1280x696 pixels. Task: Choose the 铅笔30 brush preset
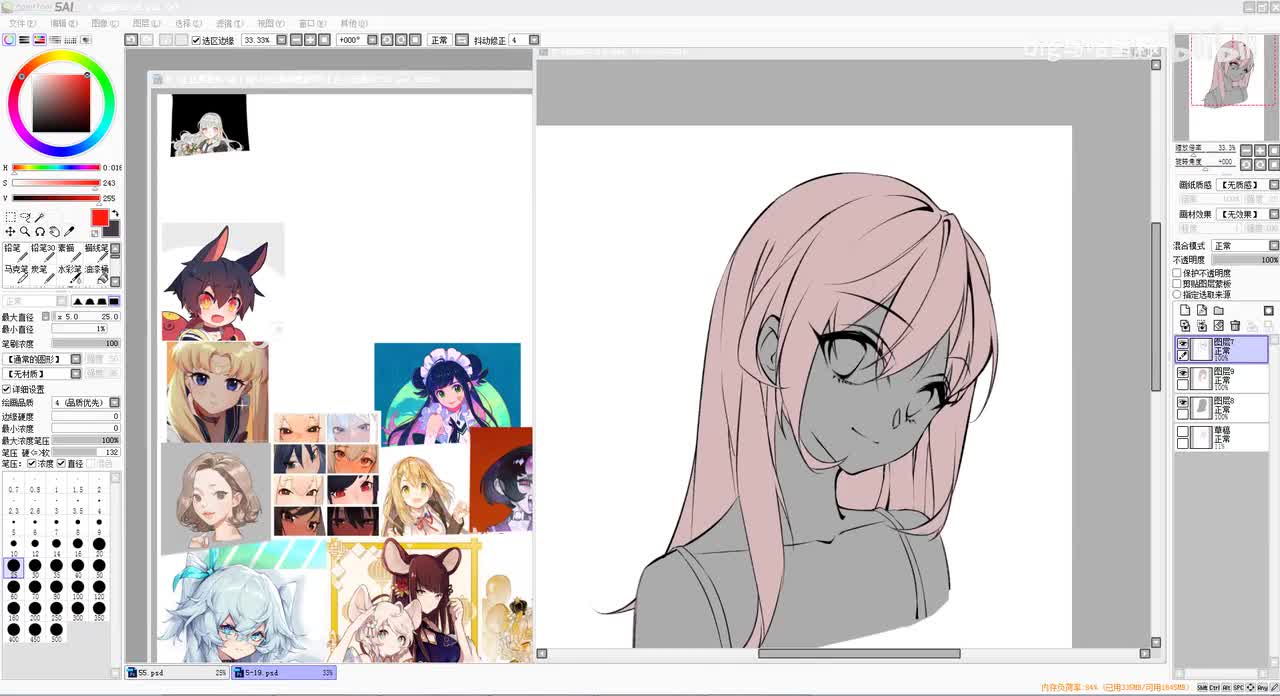pyautogui.click(x=43, y=253)
